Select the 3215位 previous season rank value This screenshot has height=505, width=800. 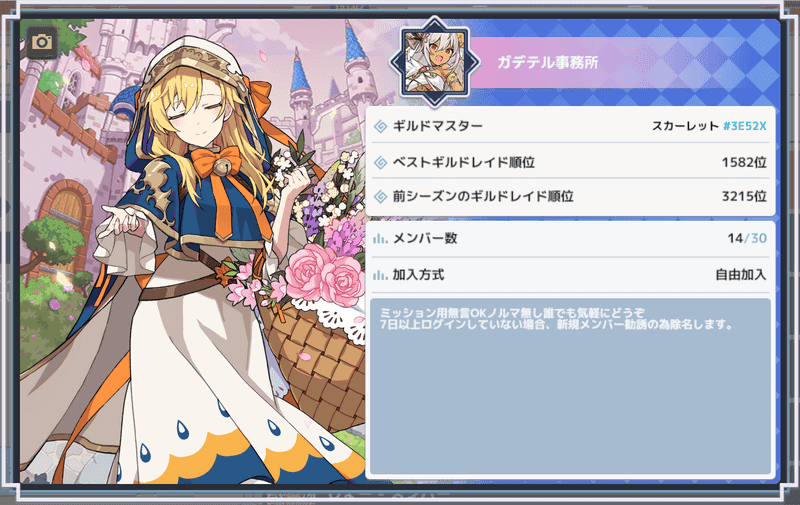(744, 196)
